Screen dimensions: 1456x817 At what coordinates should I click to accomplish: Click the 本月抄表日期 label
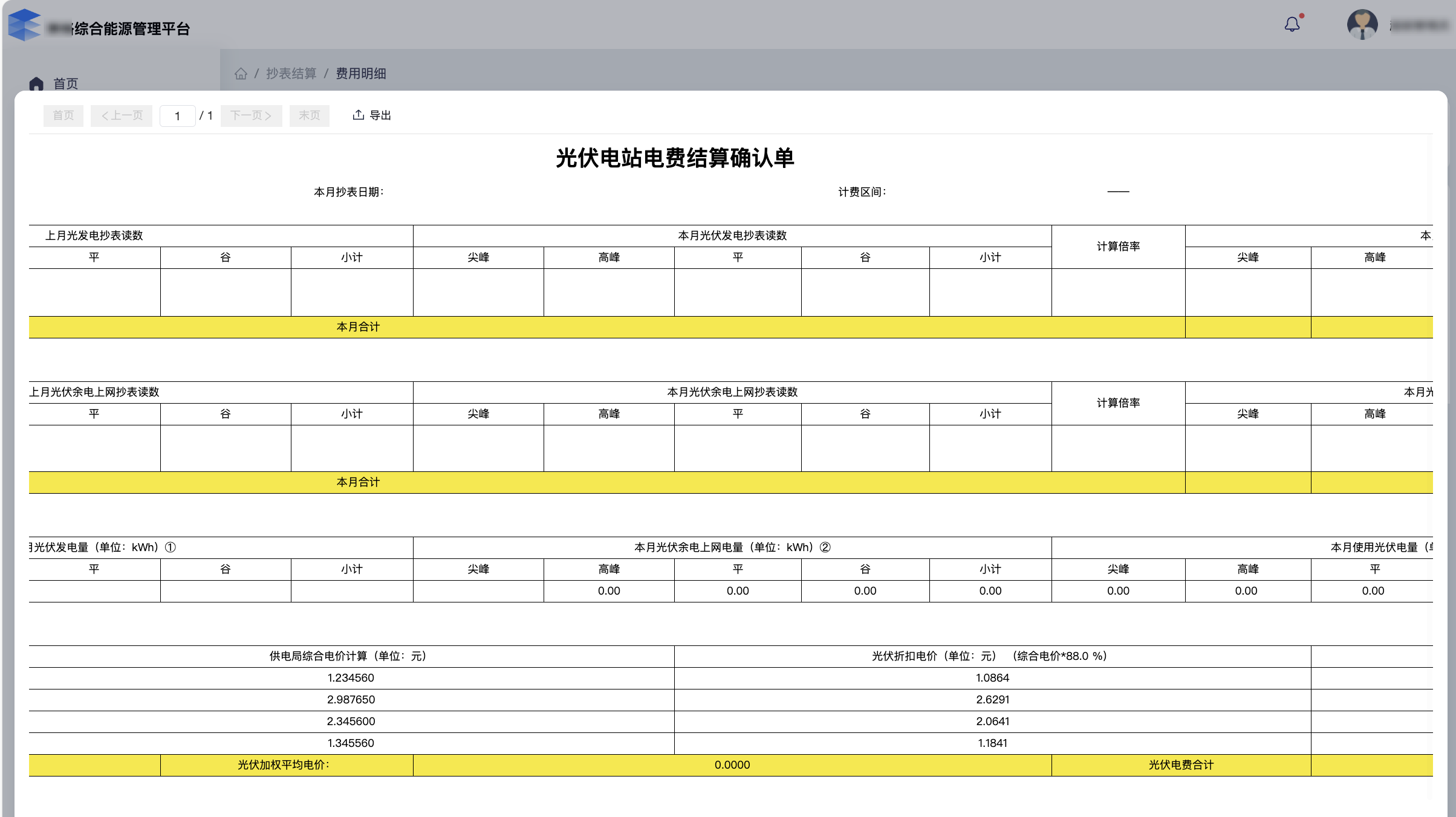pos(349,192)
